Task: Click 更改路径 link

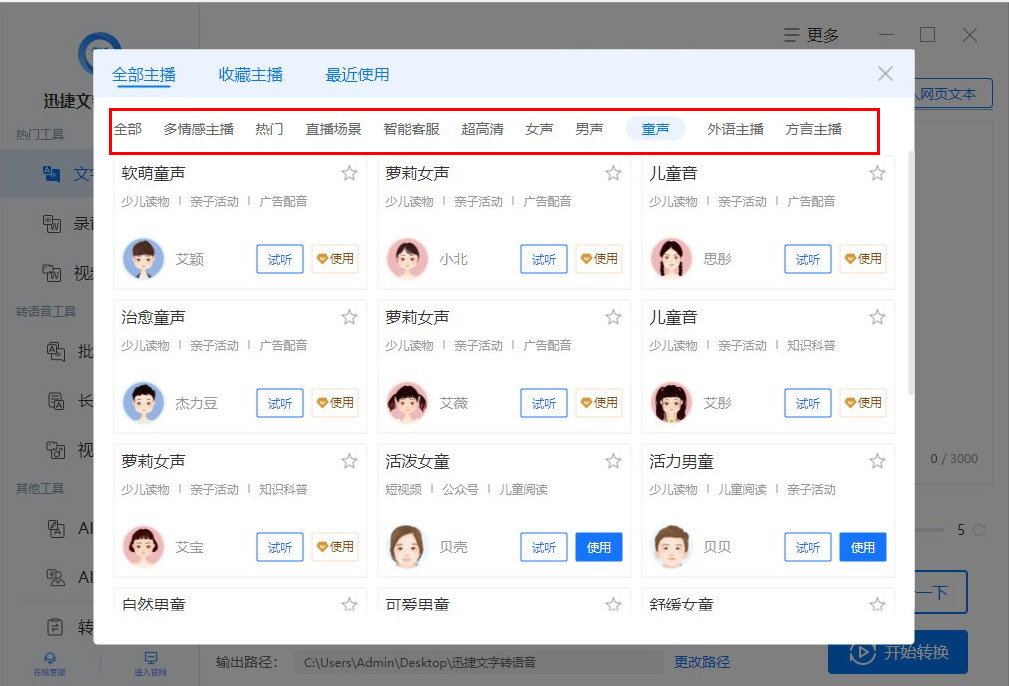Action: (x=701, y=662)
